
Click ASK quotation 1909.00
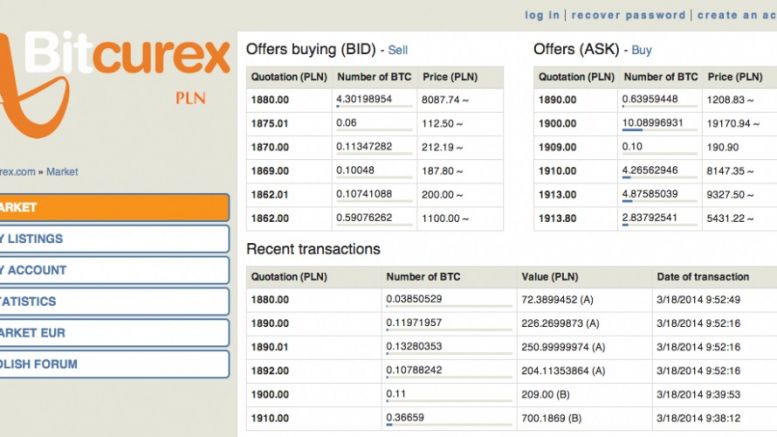click(557, 148)
